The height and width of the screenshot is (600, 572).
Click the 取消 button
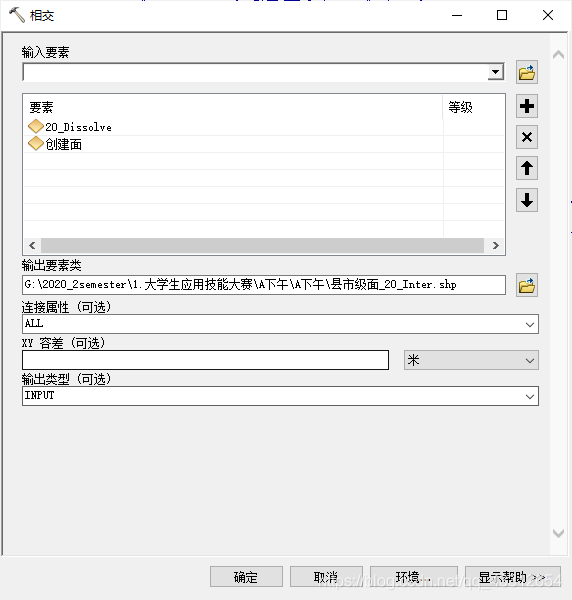coord(326,577)
